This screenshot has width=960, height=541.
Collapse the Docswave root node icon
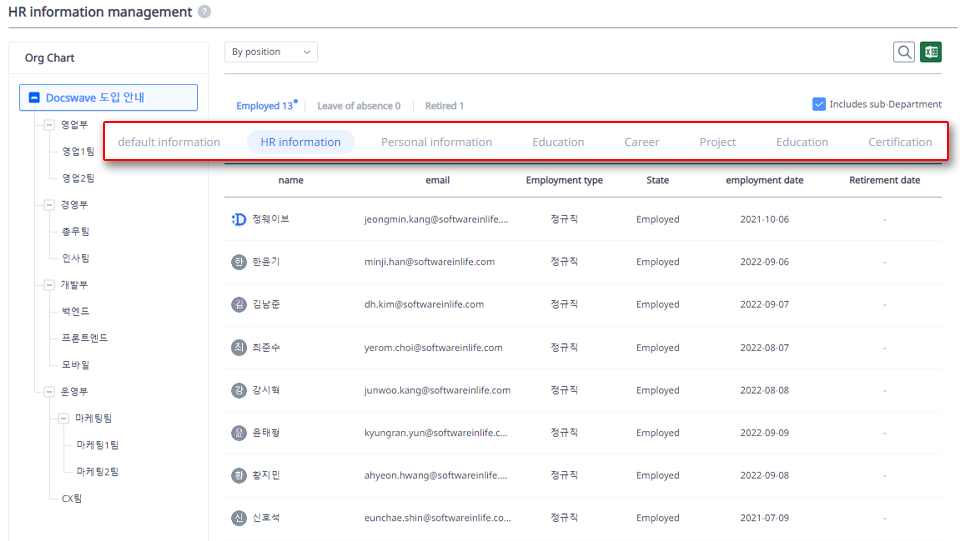[x=34, y=97]
